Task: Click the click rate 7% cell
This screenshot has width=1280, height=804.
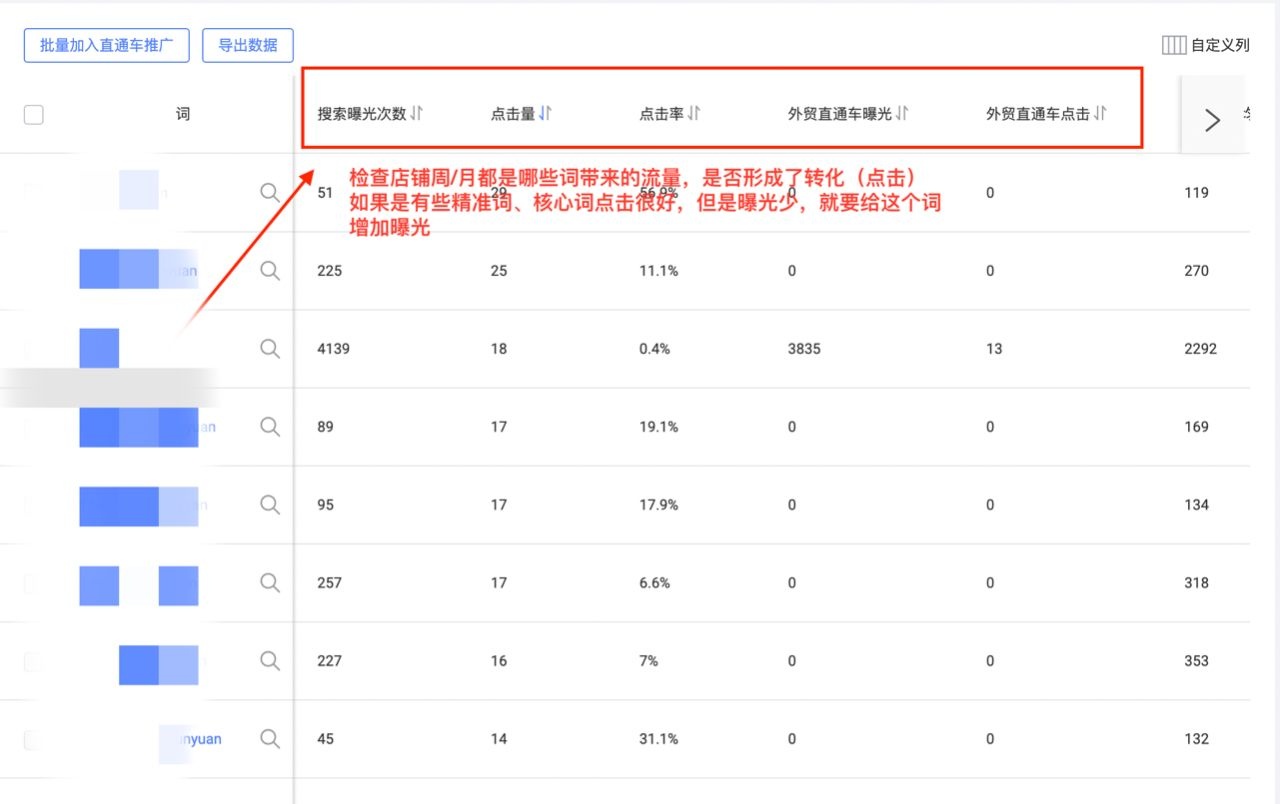Action: (649, 661)
